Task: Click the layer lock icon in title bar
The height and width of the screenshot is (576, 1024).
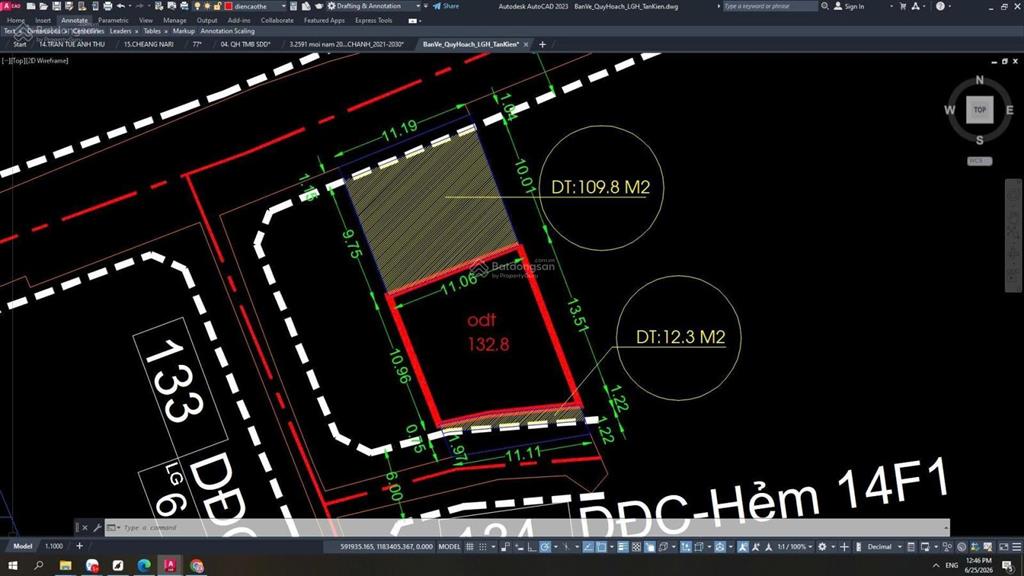Action: point(217,6)
